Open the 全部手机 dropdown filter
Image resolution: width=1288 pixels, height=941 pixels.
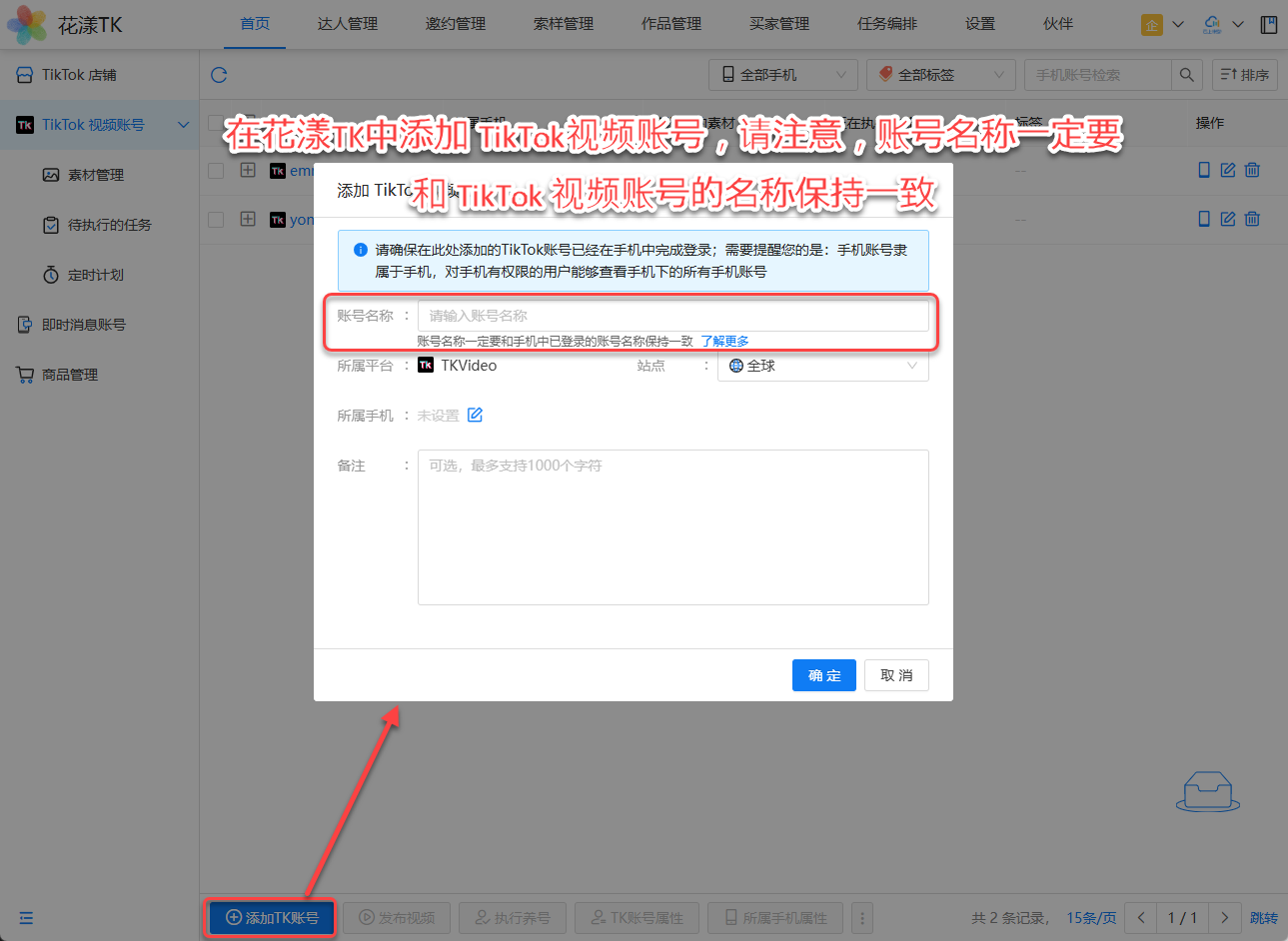pyautogui.click(x=783, y=75)
